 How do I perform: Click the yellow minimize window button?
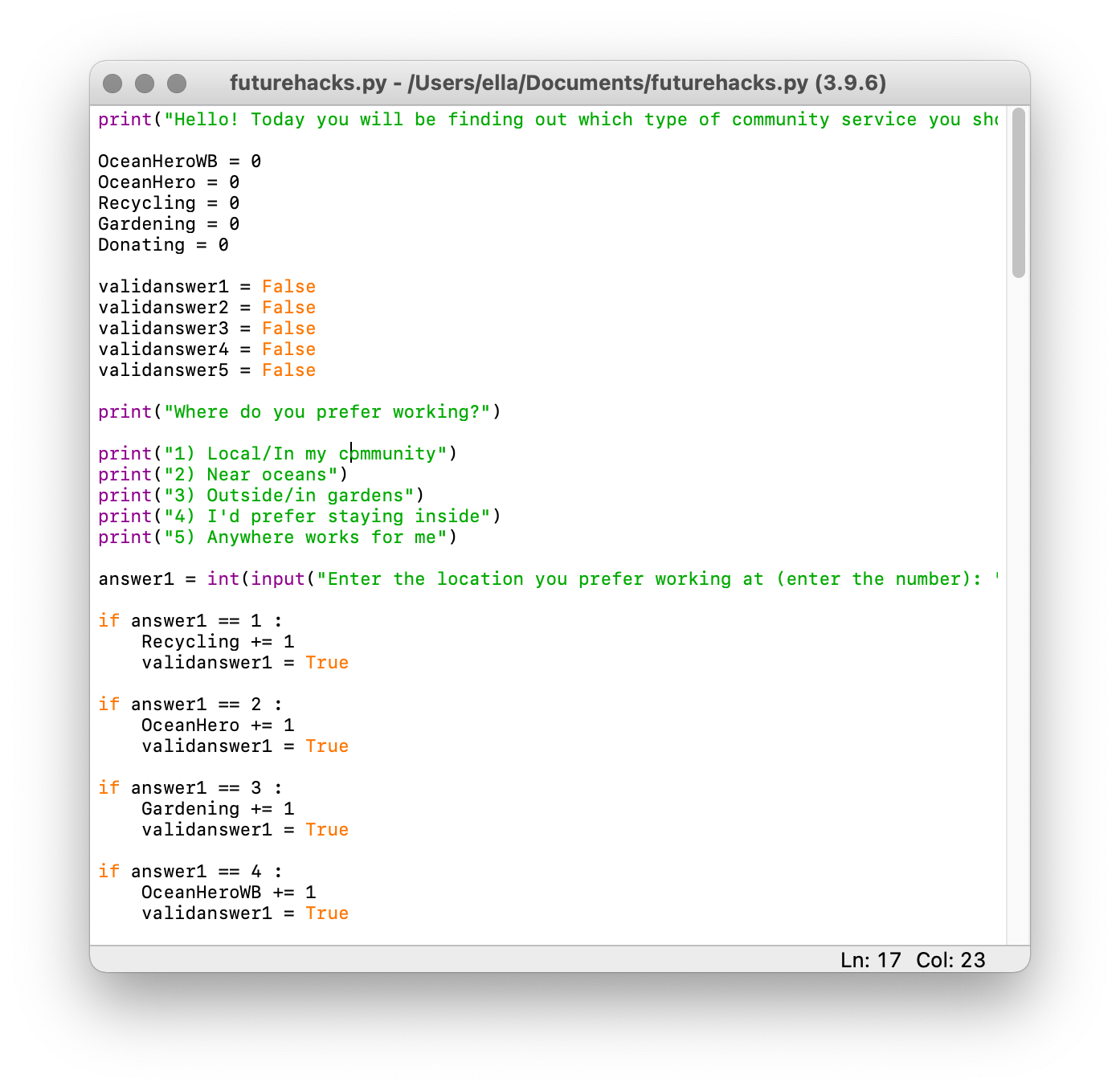(x=145, y=84)
